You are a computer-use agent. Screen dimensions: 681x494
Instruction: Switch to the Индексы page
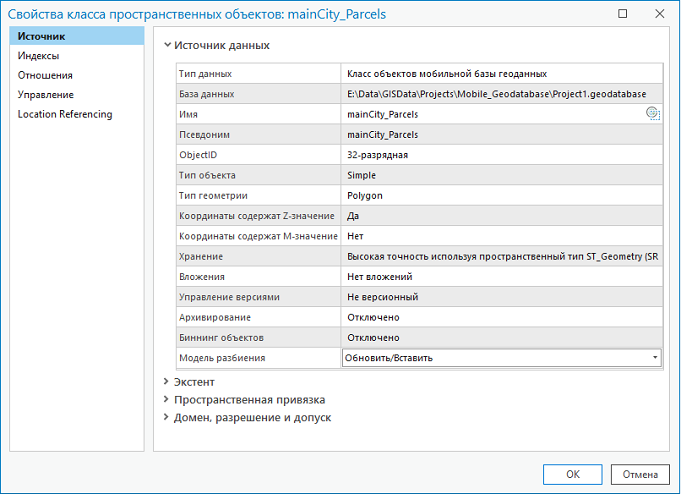pyautogui.click(x=38, y=56)
